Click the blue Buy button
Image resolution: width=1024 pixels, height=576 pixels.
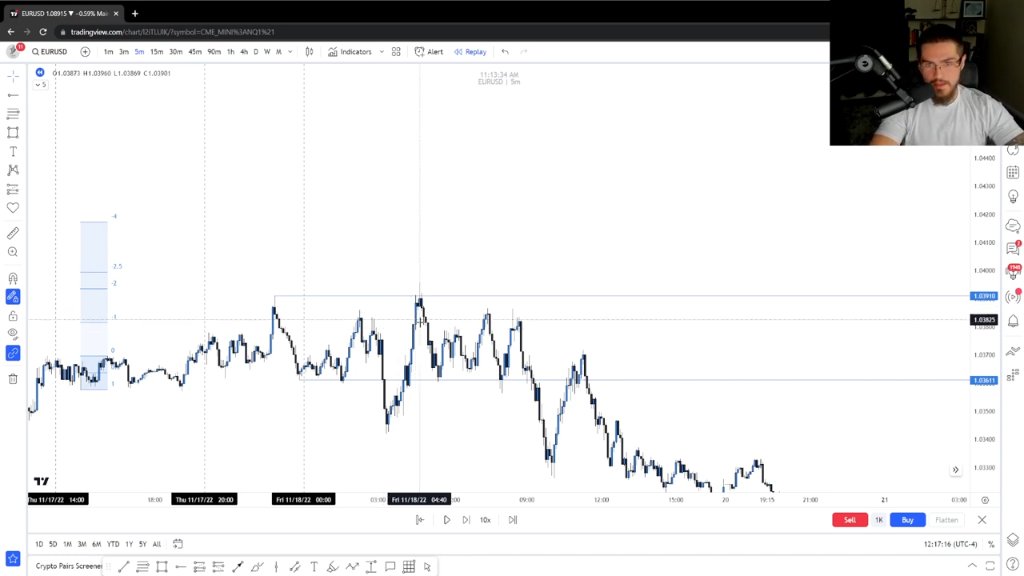tap(907, 520)
